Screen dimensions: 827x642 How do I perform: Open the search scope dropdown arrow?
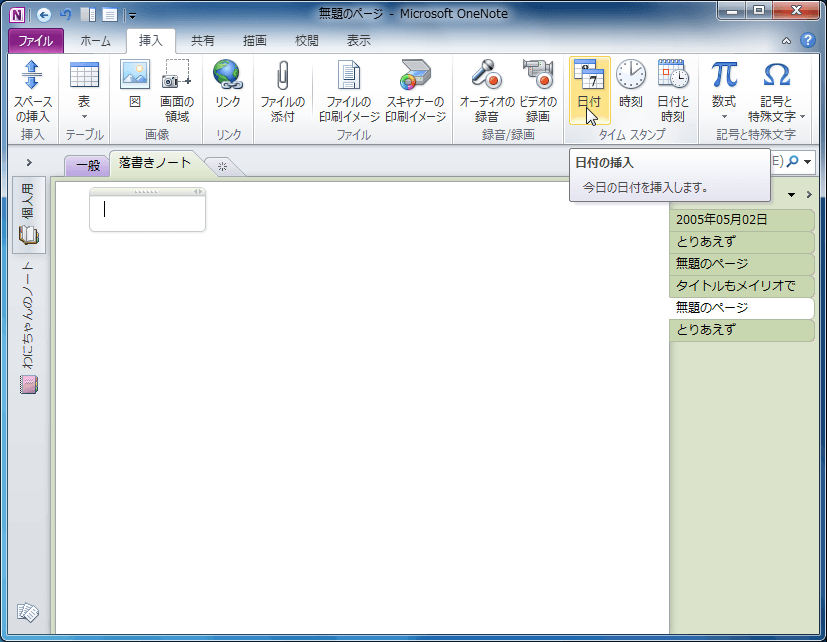point(807,162)
